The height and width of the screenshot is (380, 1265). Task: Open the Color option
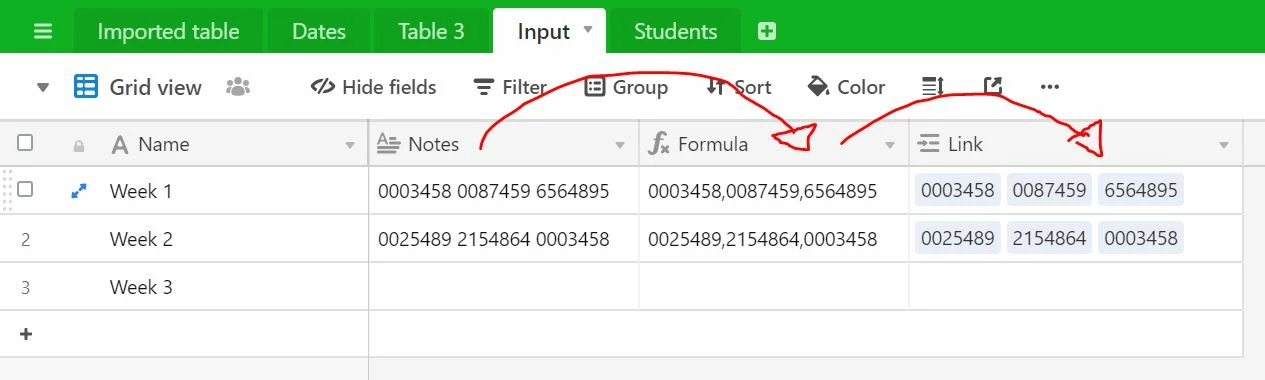(846, 87)
